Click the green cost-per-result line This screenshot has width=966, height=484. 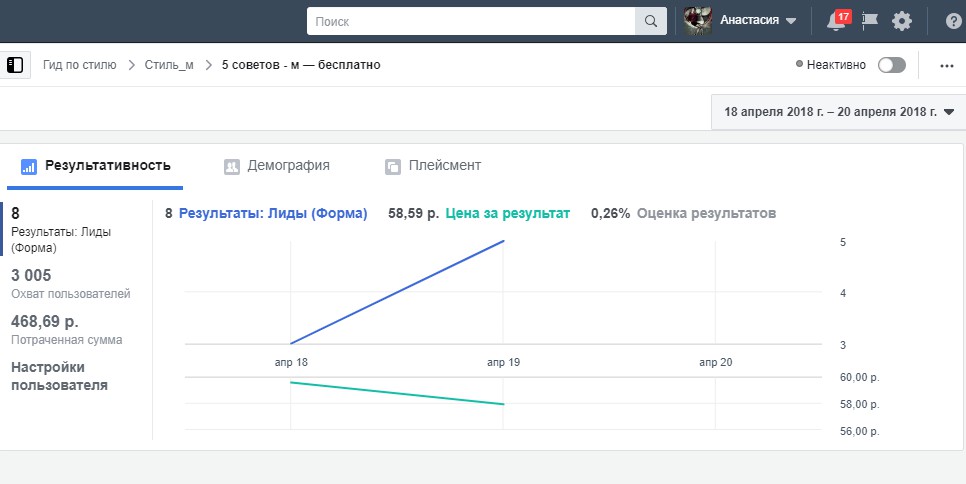pyautogui.click(x=397, y=393)
